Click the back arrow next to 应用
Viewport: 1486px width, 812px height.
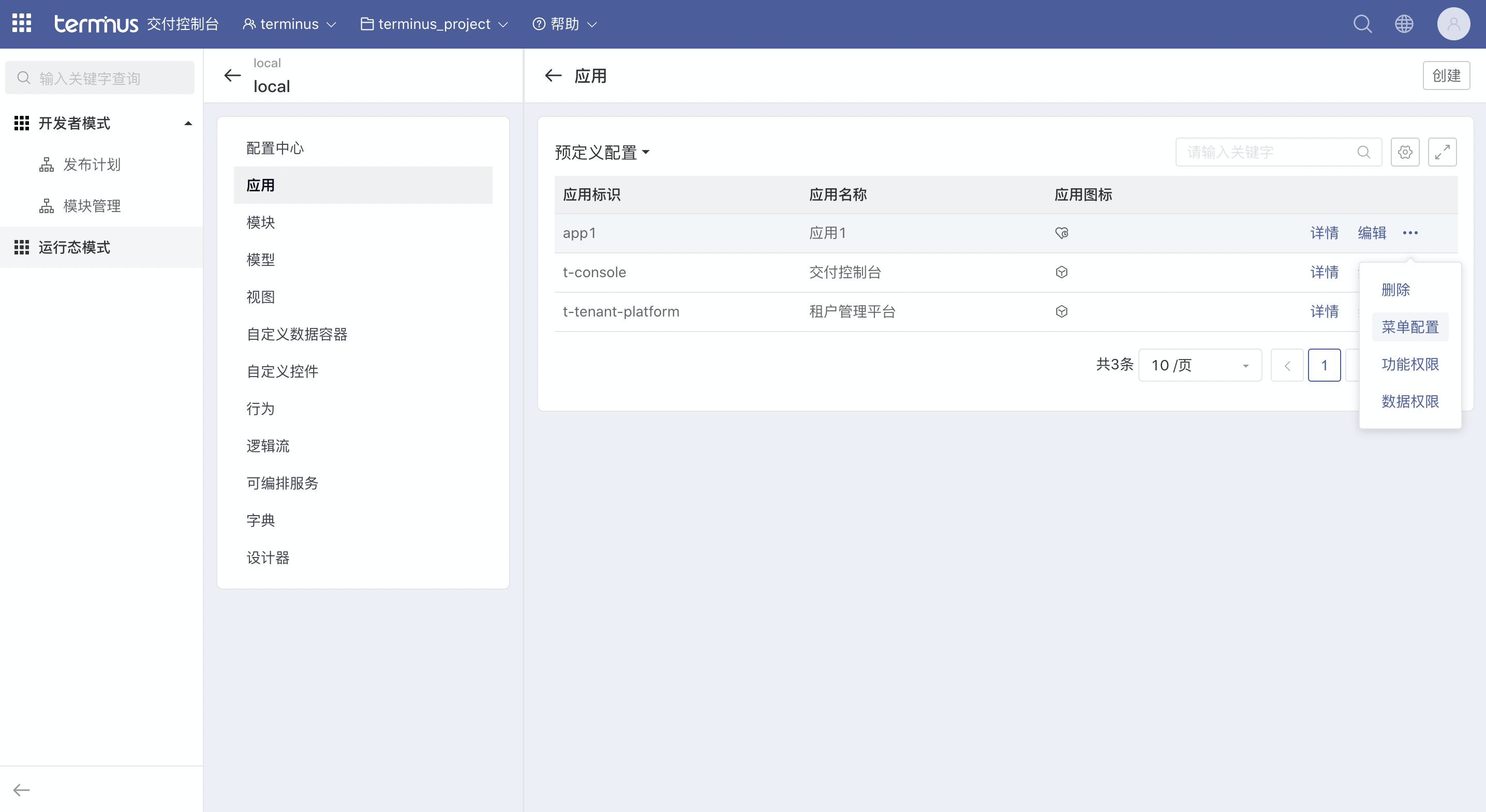click(553, 76)
